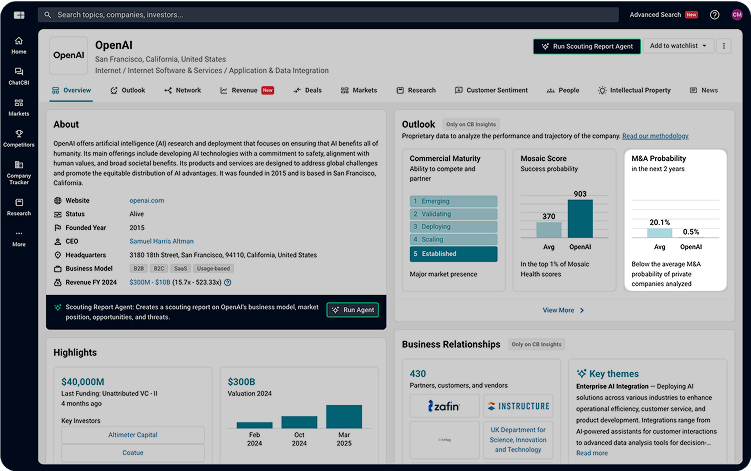This screenshot has width=751, height=471.
Task: Go to Markets sidebar icon
Action: [x=19, y=106]
